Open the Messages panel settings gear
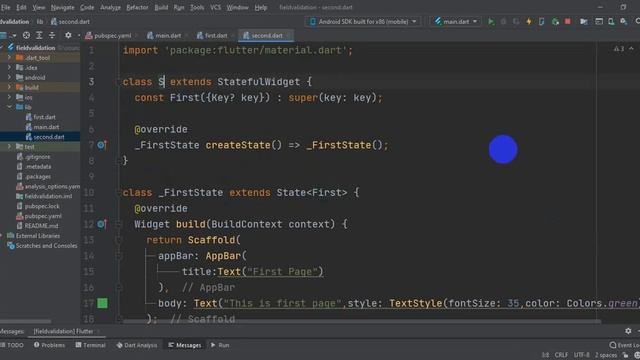This screenshot has height=360, width=640. (628, 331)
